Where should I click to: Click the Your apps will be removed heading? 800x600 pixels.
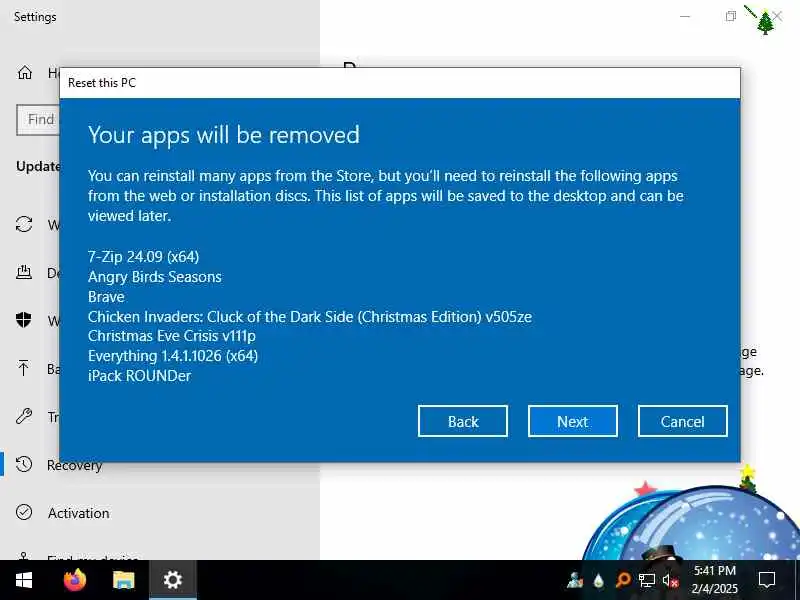pos(223,135)
